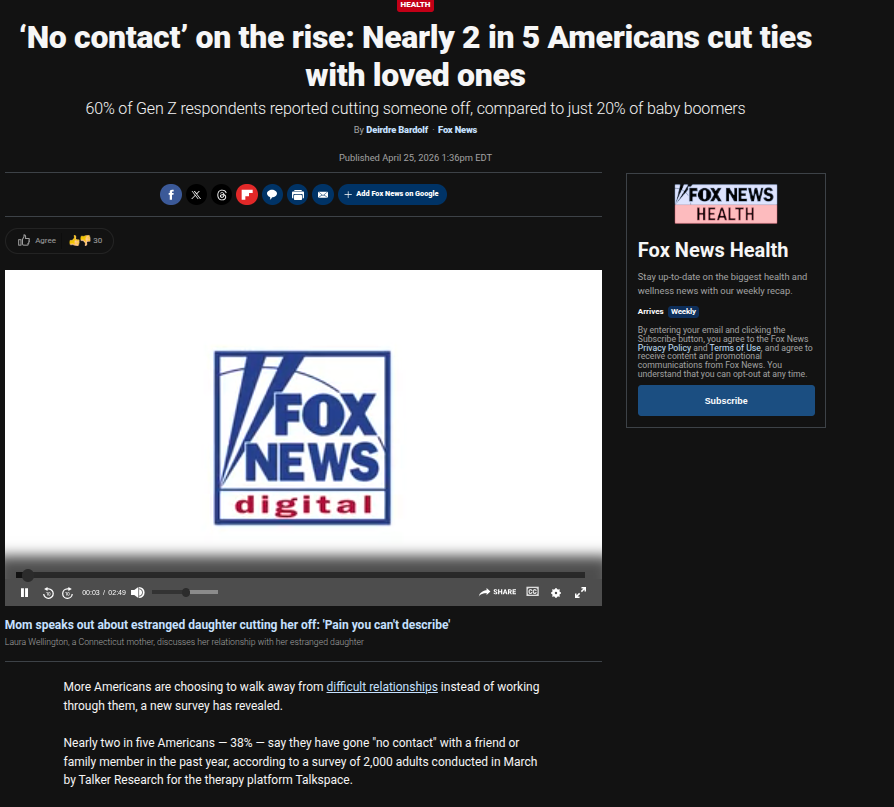
Task: Open the comments bubble icon
Action: point(272,194)
